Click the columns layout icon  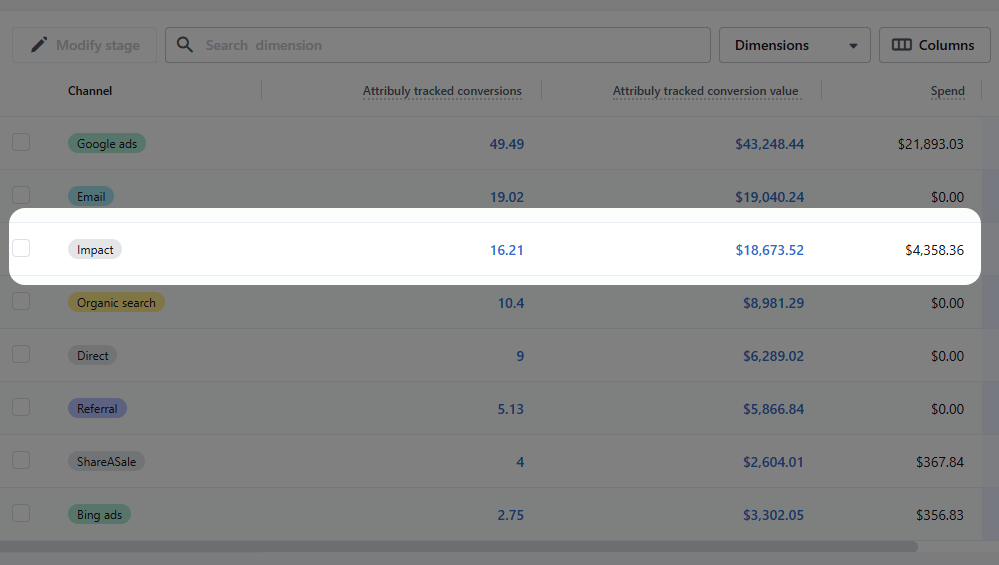tap(902, 45)
